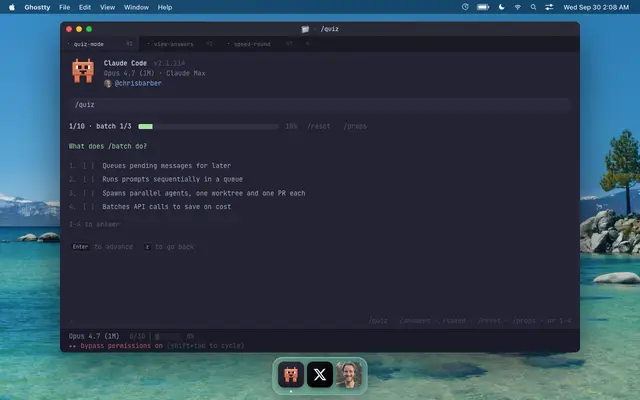Open Spotlight search magnifier
Viewport: 640px width, 400px height.
point(533,7)
